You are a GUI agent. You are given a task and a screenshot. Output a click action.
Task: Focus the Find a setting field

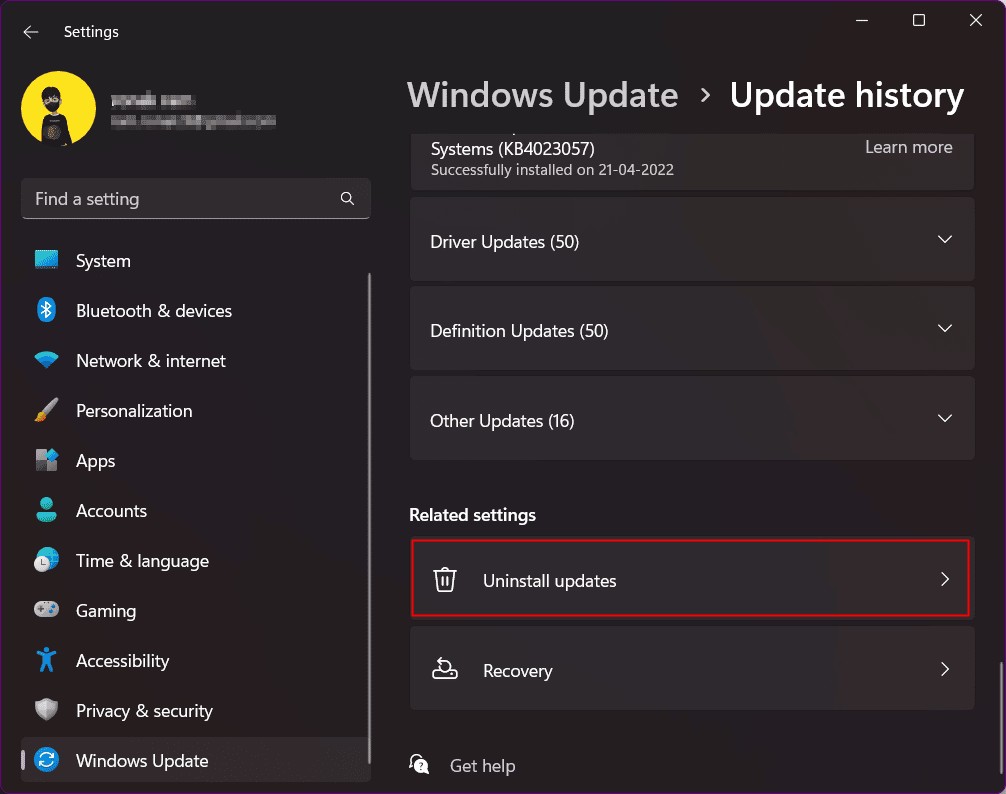[x=196, y=199]
